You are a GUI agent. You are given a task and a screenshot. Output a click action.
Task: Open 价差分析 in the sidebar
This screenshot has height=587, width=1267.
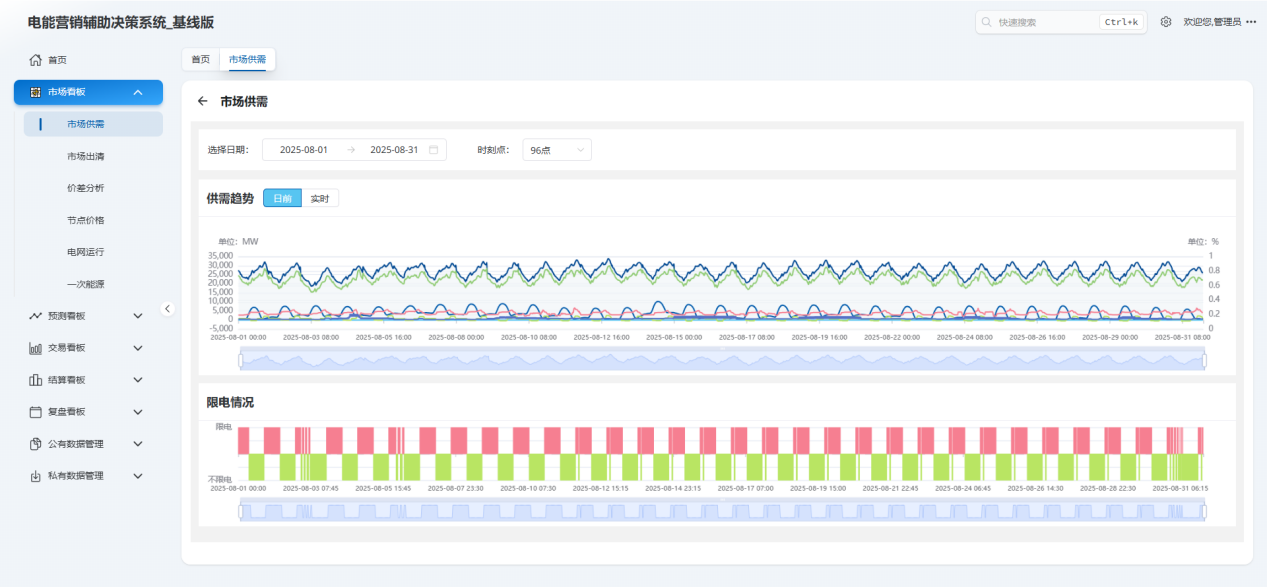click(x=85, y=188)
